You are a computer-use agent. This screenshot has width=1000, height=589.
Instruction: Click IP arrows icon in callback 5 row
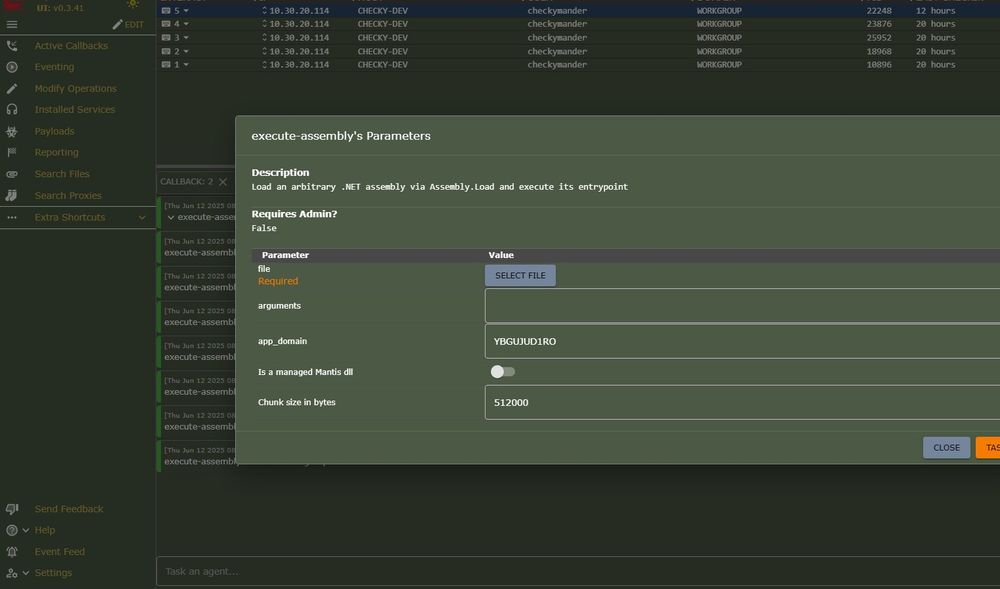(x=264, y=11)
